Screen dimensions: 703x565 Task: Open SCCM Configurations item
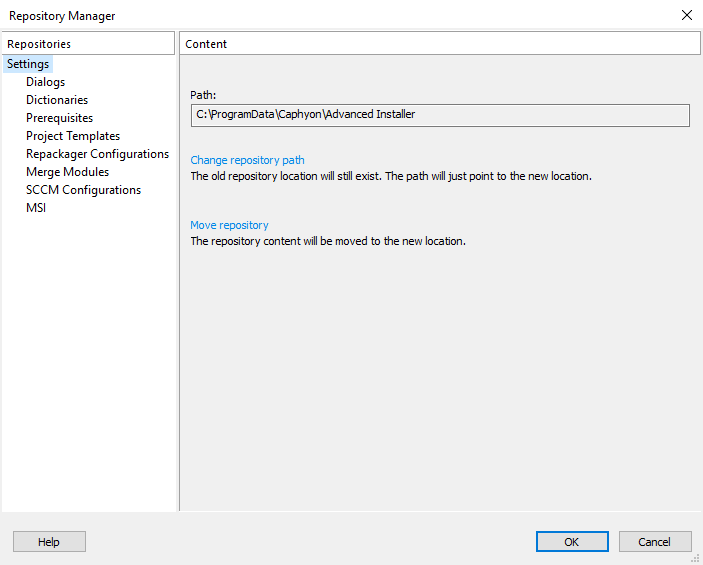(x=83, y=190)
